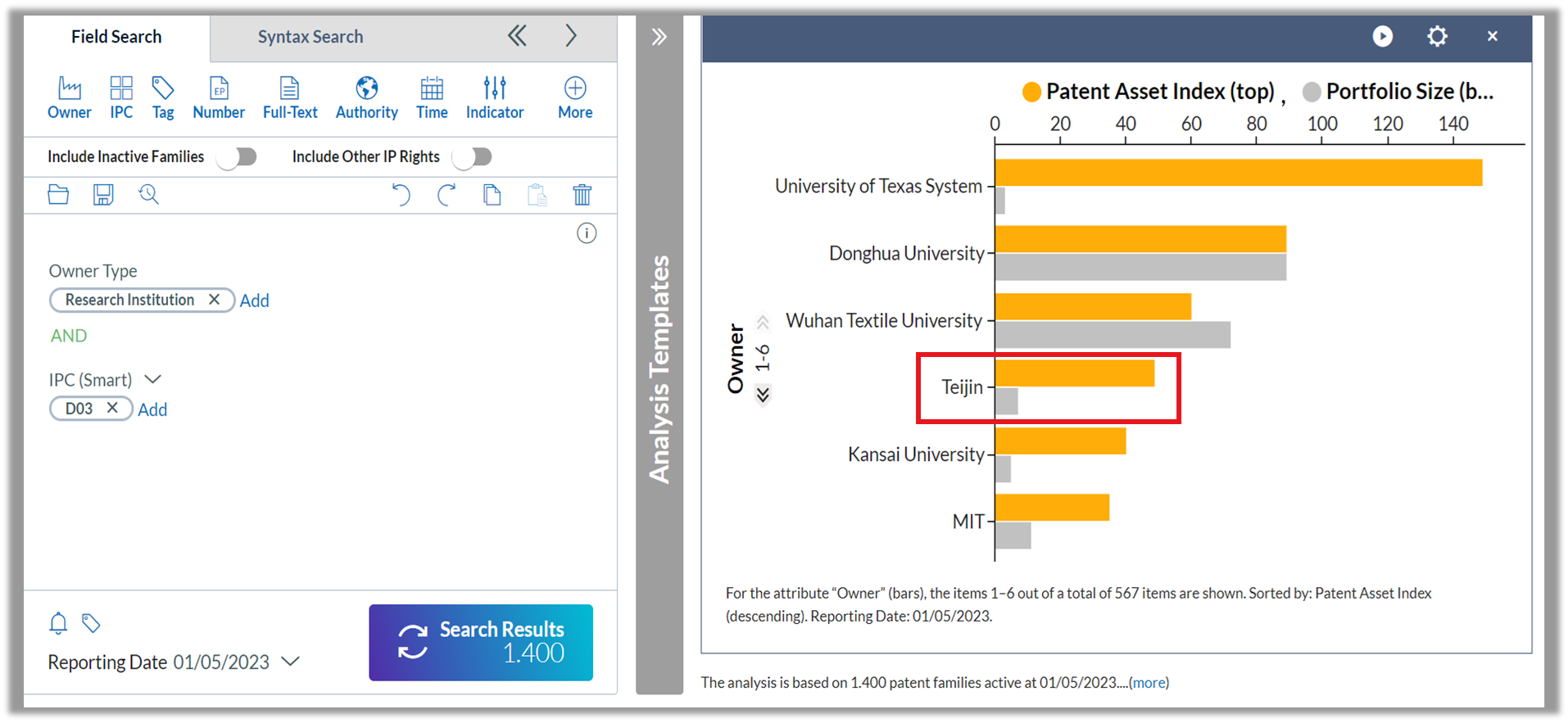
Task: Select the MIT axis label
Action: [968, 522]
